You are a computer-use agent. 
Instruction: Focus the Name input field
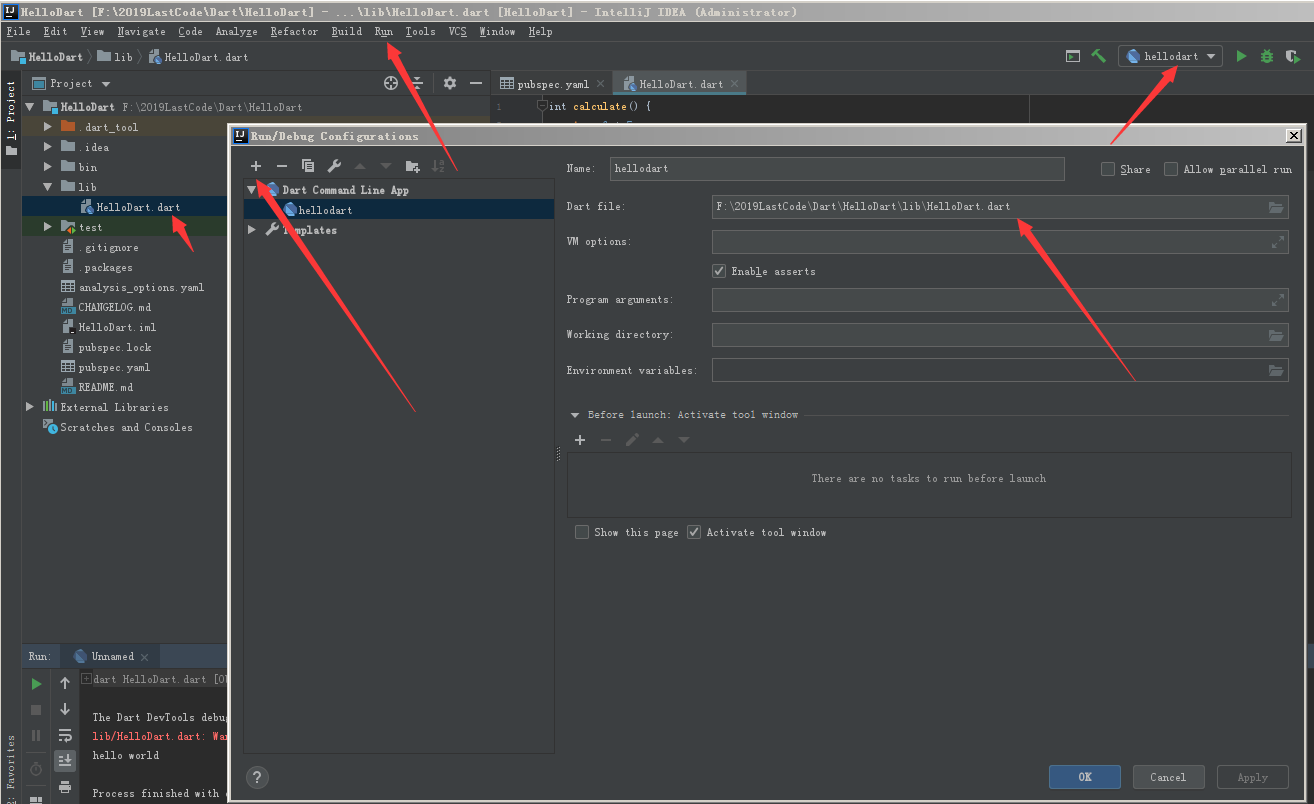coord(838,169)
